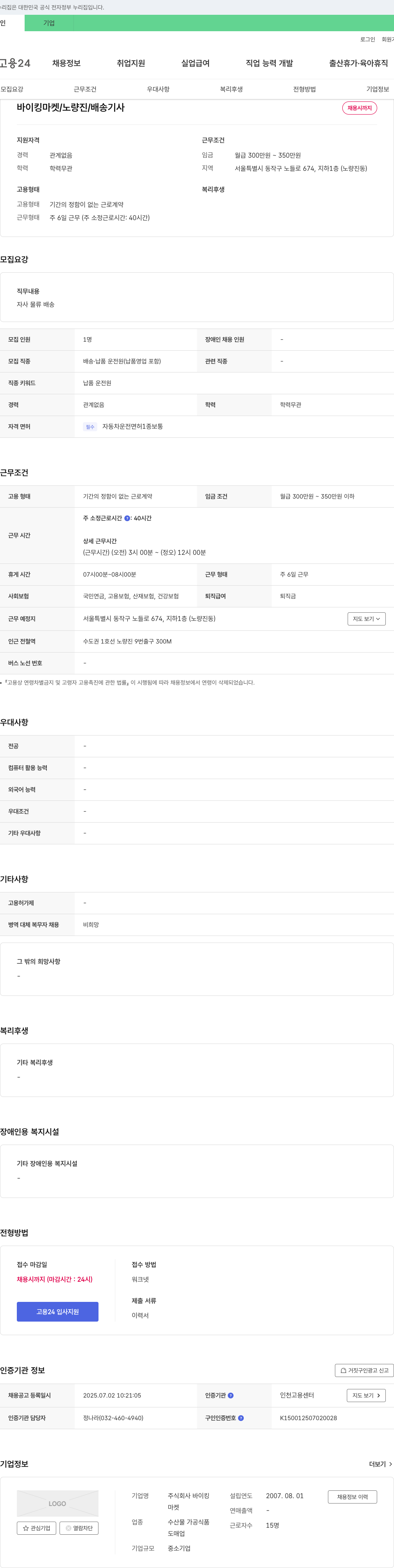Report false ad via 거짓구인광고 신고
This screenshot has width=394, height=1568.
point(364,1370)
